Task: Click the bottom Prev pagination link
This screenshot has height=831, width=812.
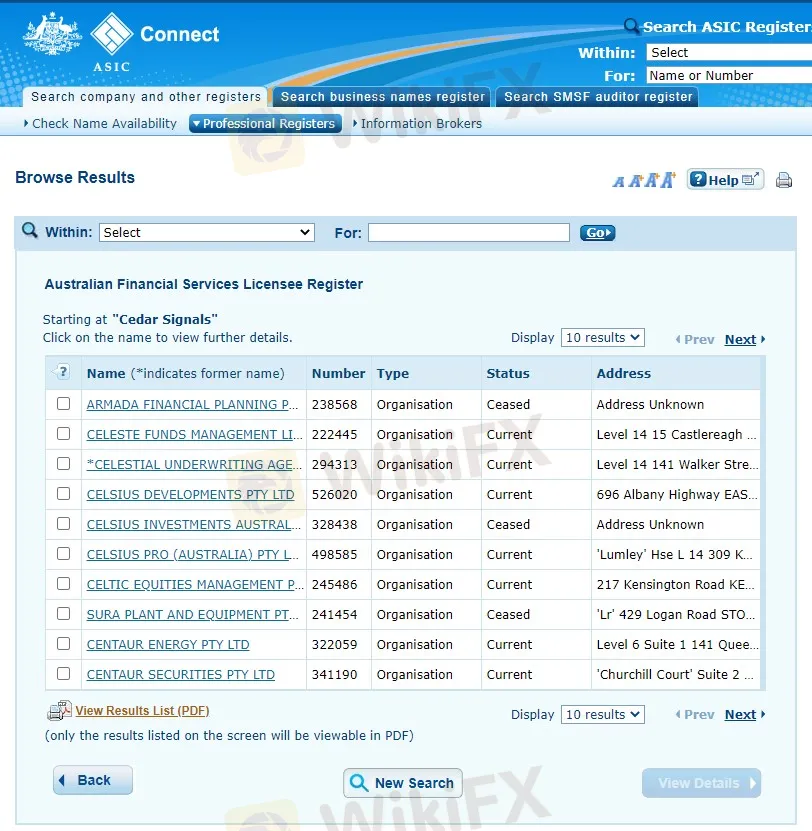Action: pyautogui.click(x=695, y=714)
